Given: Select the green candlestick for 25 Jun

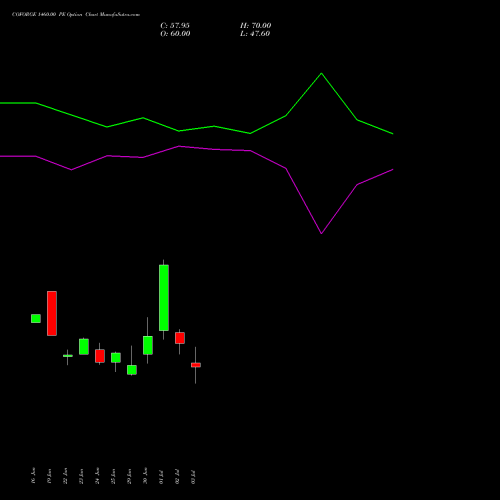Looking at the screenshot, I should point(116,358).
